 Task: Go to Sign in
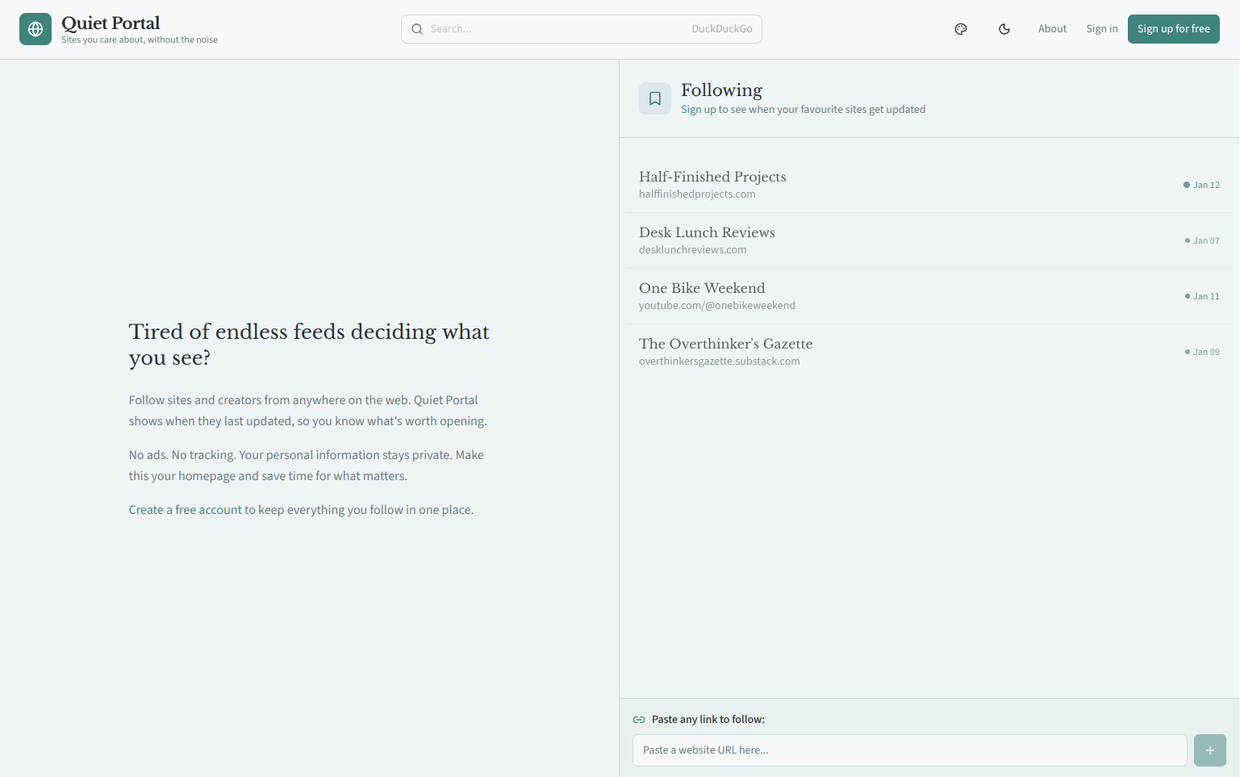1102,29
